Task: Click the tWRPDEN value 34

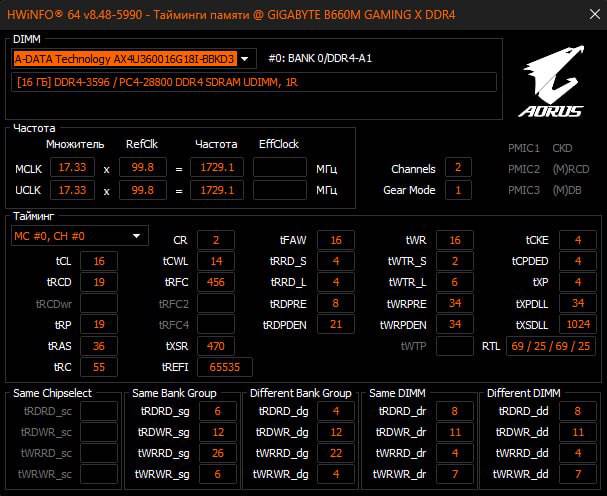Action: pos(455,324)
